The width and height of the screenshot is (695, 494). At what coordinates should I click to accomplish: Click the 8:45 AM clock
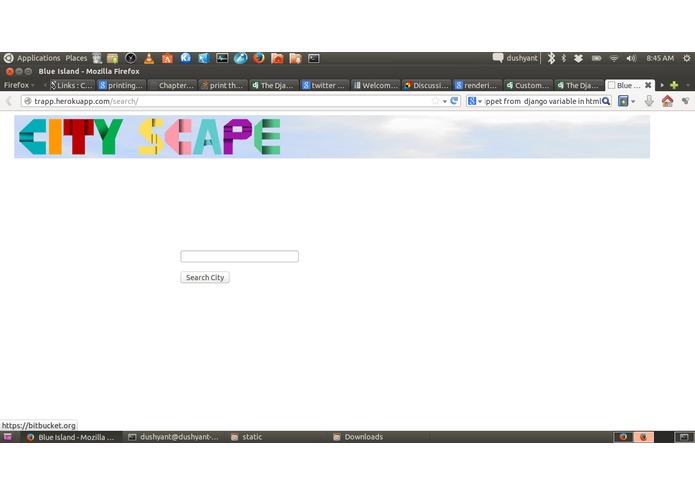coord(660,58)
